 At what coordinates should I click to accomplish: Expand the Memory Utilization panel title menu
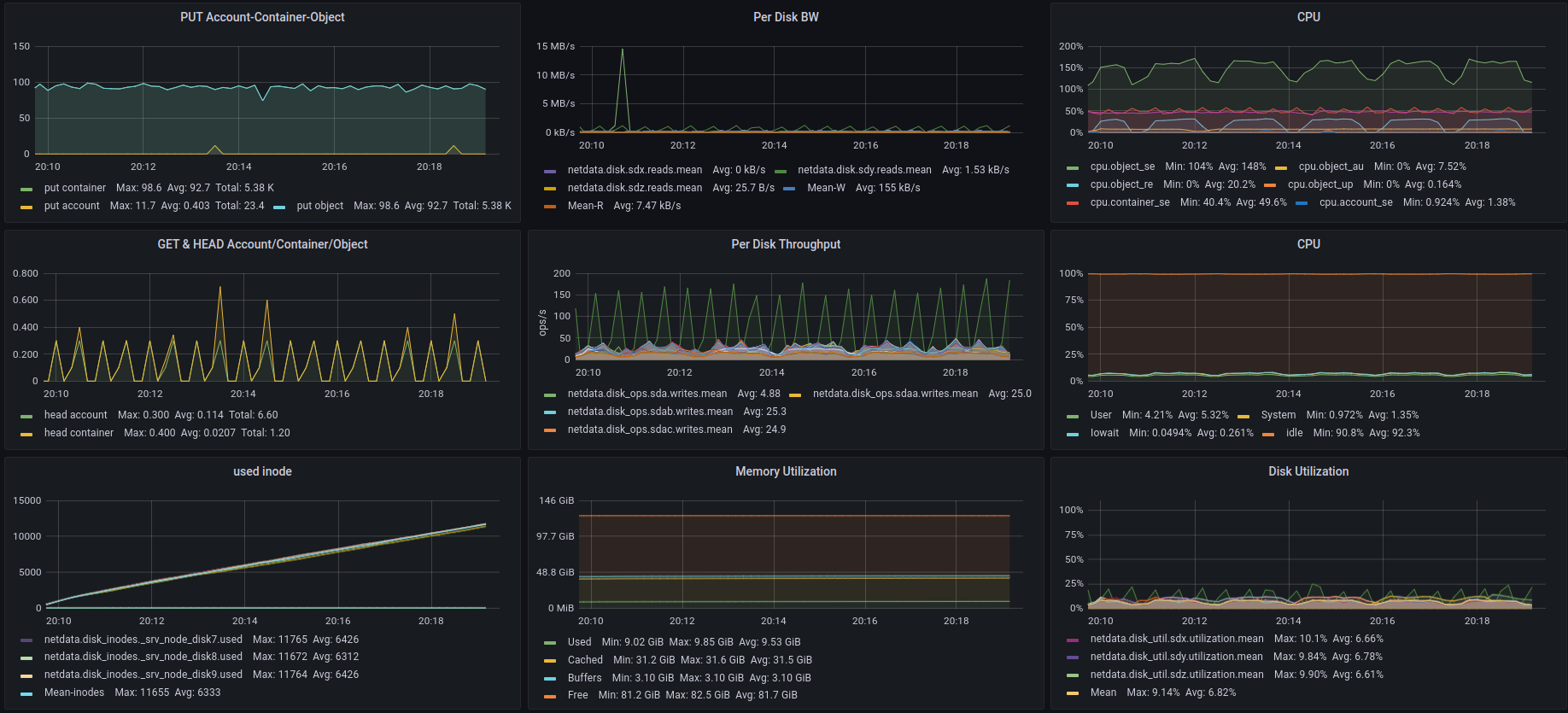pos(785,471)
